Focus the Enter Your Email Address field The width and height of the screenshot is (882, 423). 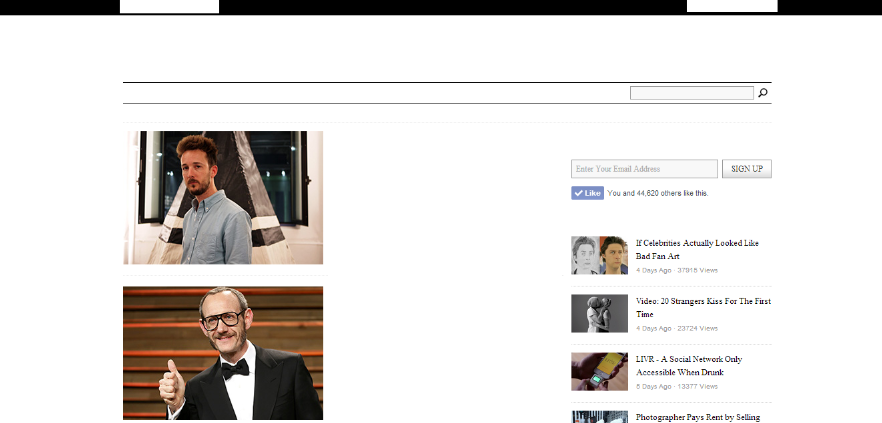644,169
